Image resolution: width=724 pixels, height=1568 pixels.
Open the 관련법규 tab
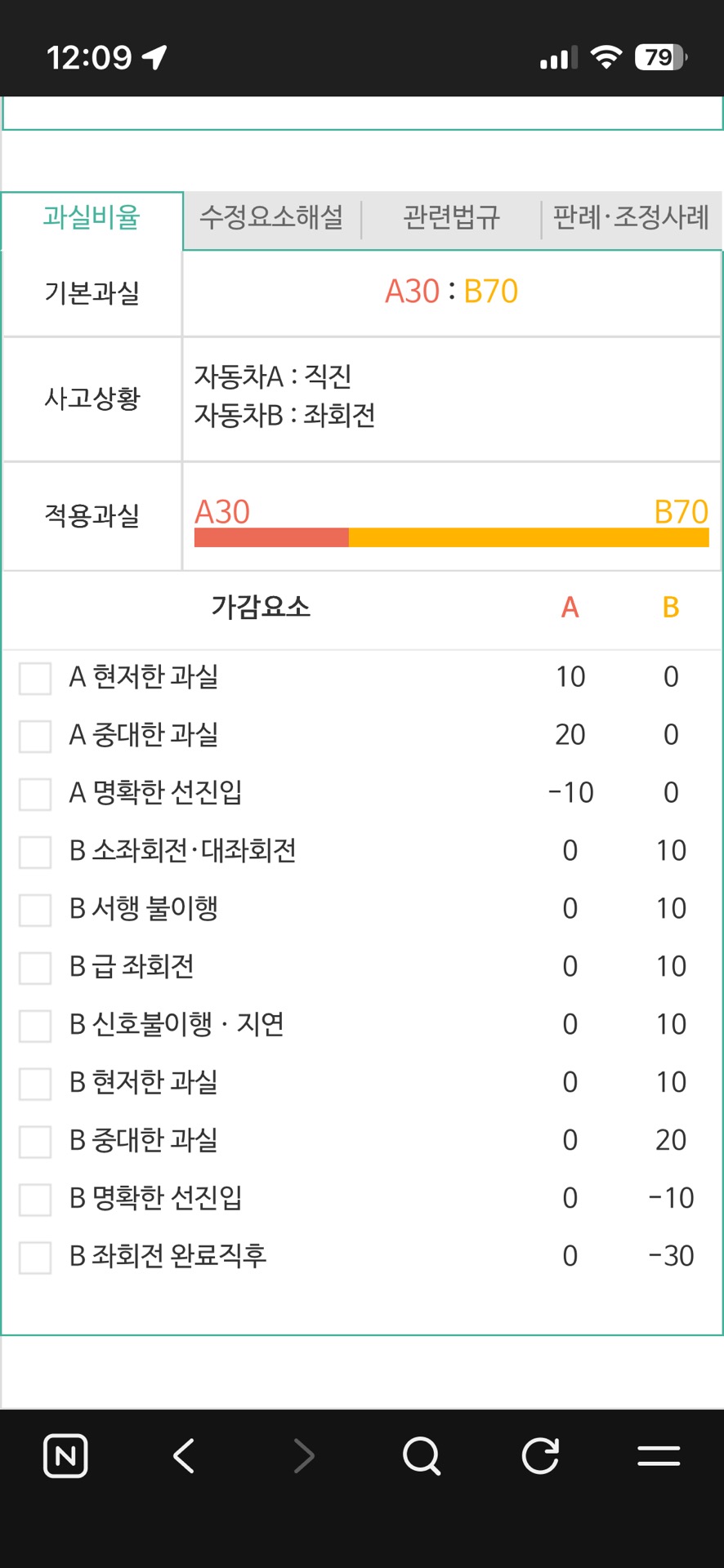(451, 218)
